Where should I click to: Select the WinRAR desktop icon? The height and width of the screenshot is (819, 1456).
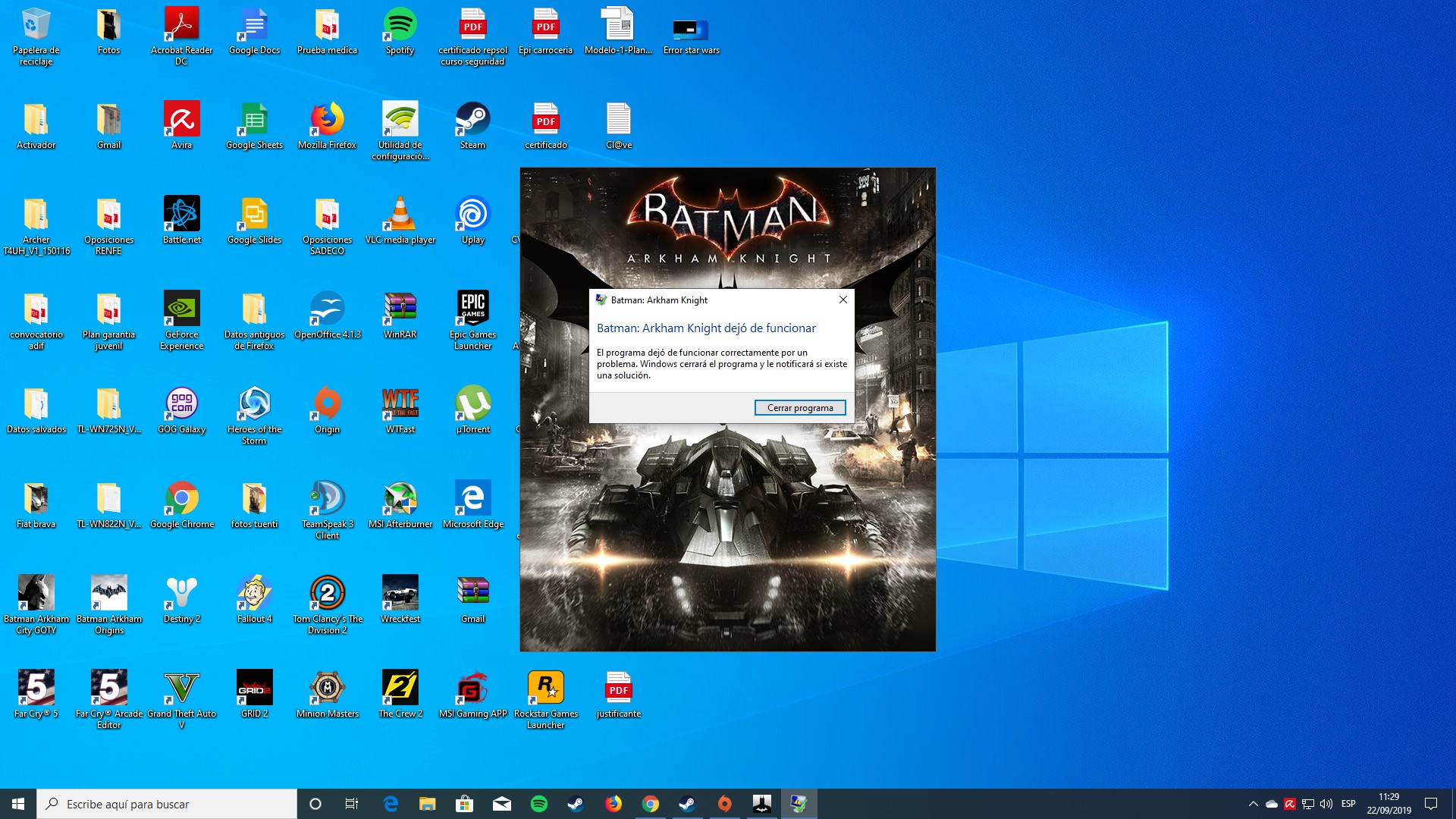point(400,315)
